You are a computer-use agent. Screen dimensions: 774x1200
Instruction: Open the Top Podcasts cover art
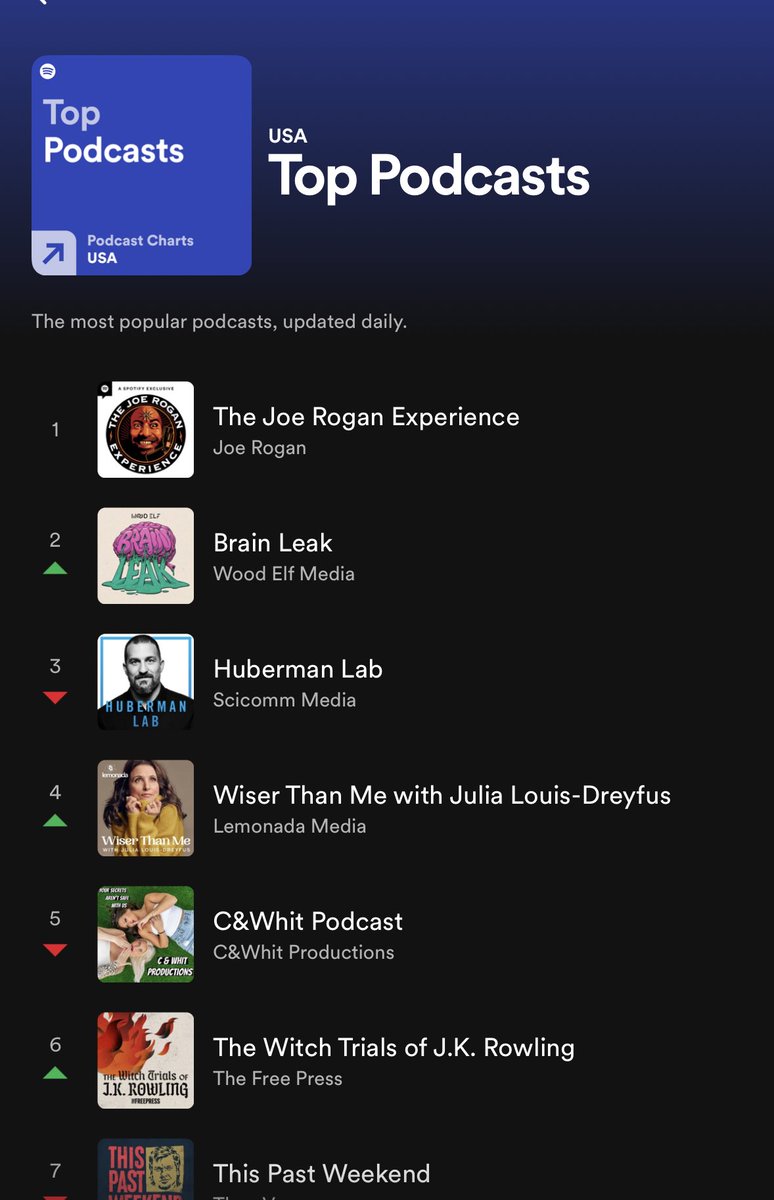pos(141,165)
